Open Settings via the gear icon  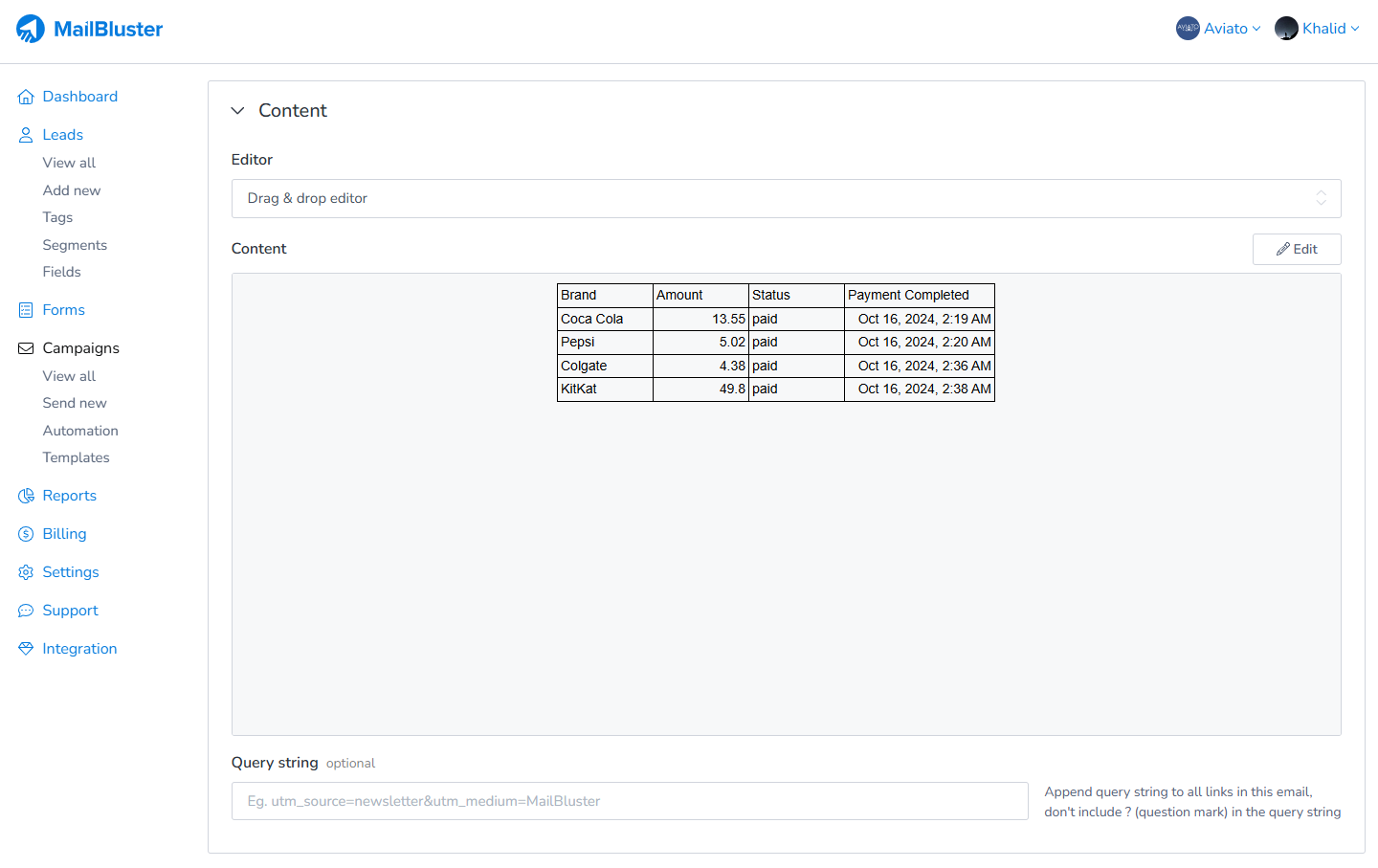25,571
